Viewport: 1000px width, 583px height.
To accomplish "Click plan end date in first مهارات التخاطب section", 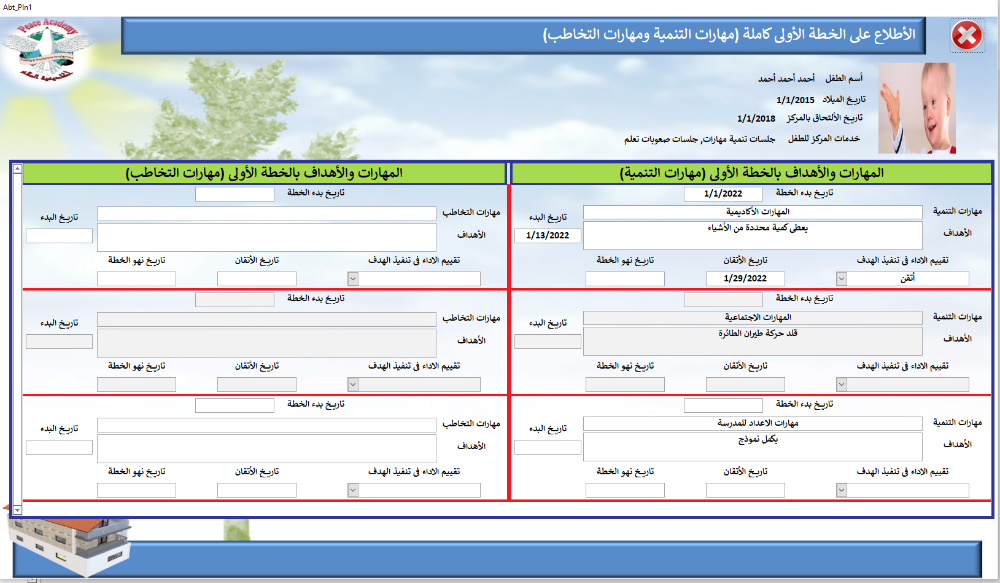I will click(136, 279).
